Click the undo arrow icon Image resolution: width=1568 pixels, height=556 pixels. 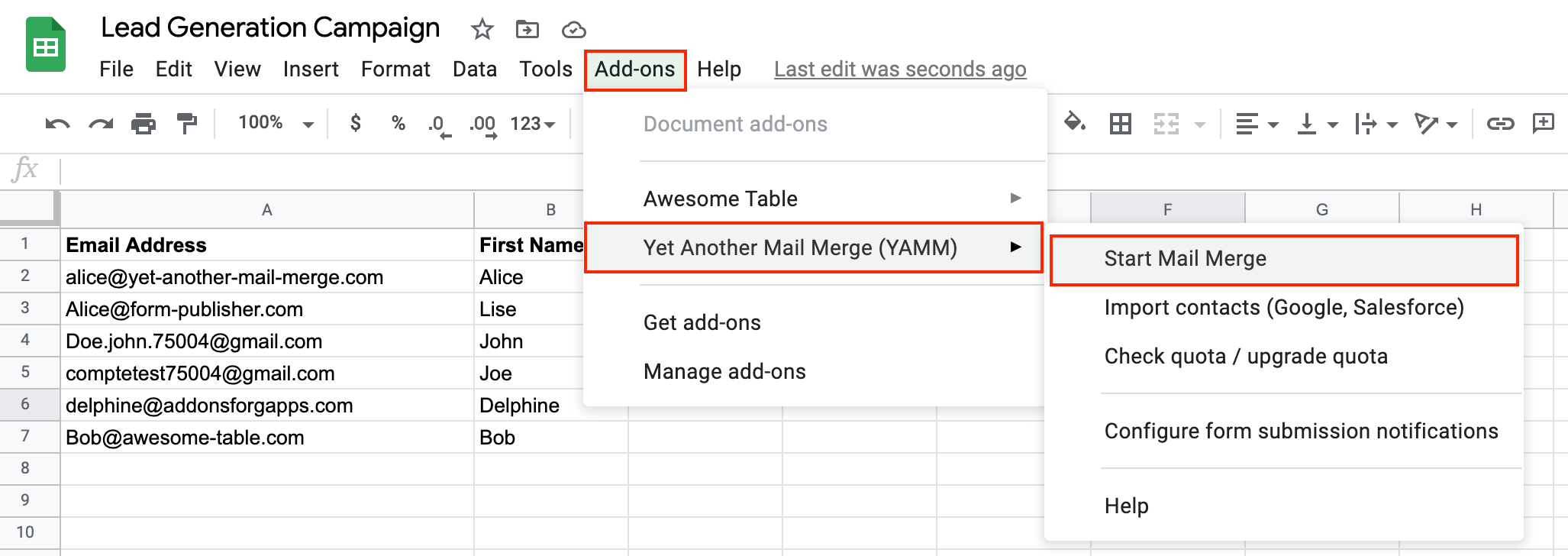(x=57, y=124)
